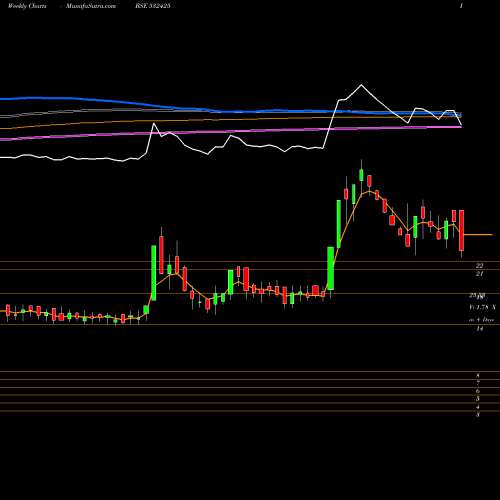Click the last large red candlestick
The width and height of the screenshot is (500, 500).
pyautogui.click(x=462, y=230)
